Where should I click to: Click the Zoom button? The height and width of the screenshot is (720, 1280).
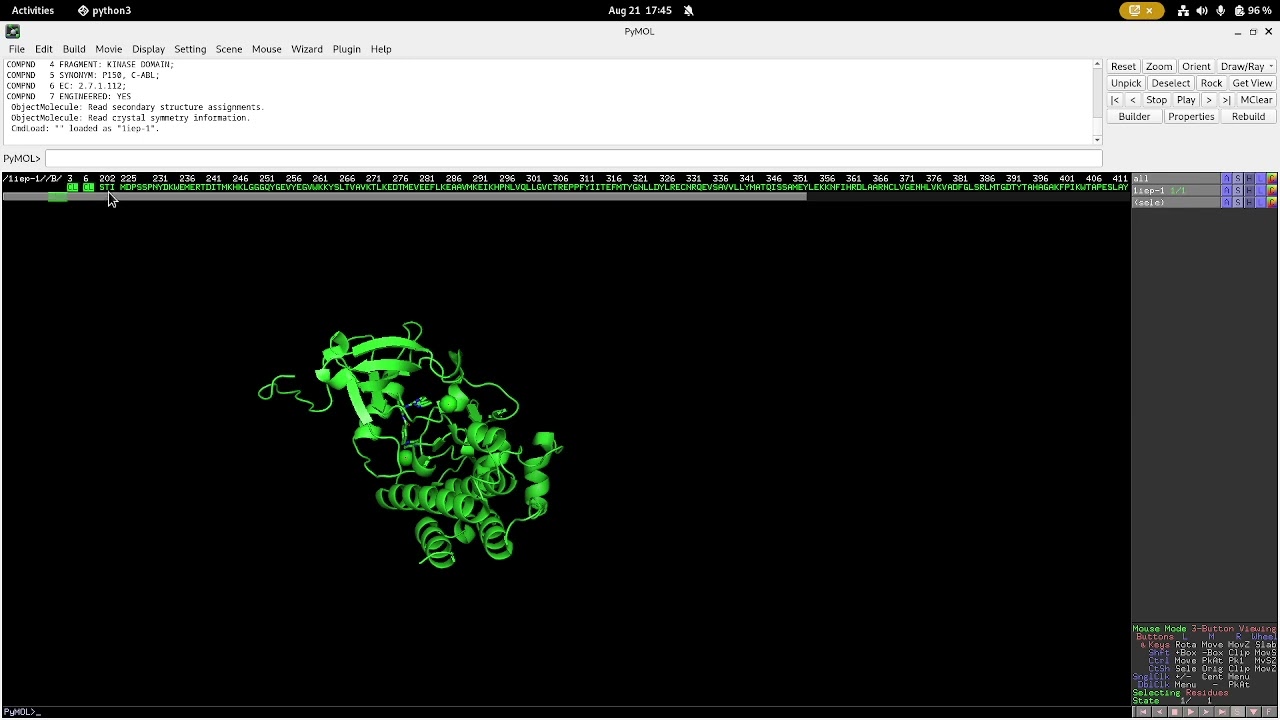click(1159, 67)
